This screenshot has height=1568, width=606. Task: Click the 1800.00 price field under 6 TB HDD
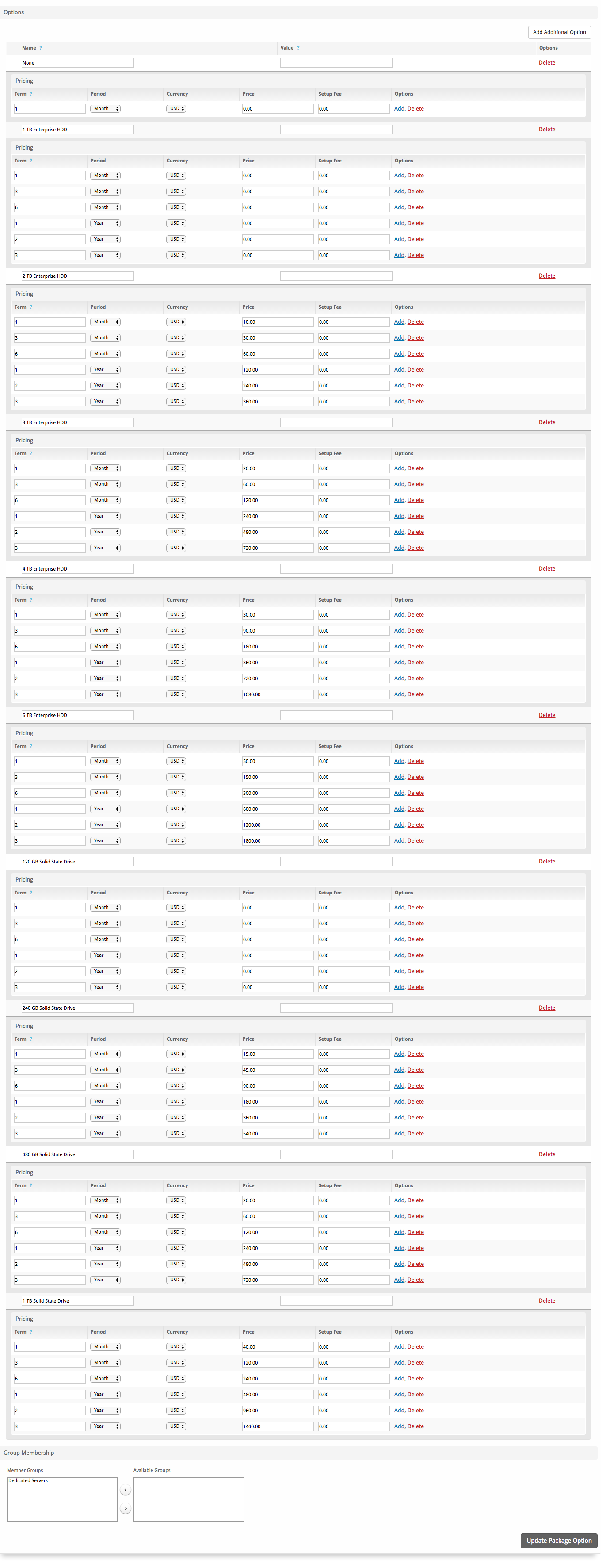point(278,841)
